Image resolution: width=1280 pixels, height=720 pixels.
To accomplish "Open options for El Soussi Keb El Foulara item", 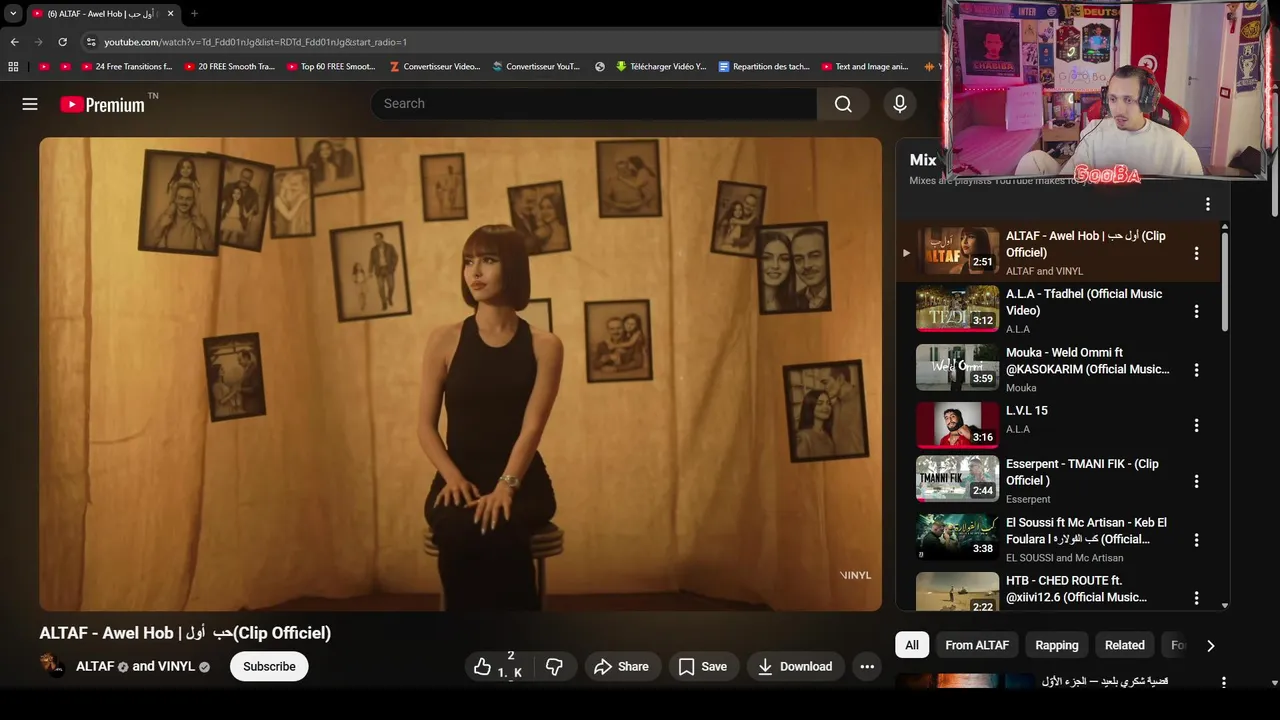I will tap(1196, 540).
